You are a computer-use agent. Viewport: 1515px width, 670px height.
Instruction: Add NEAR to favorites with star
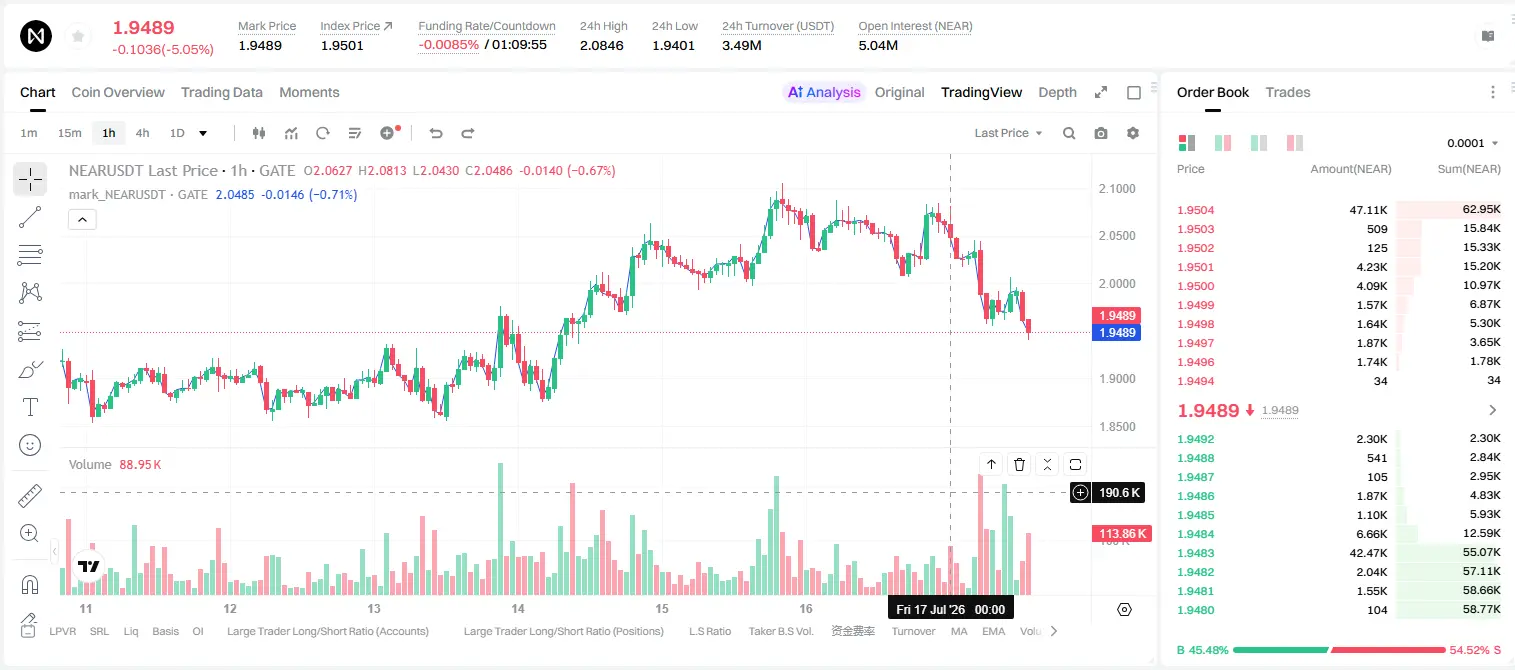tap(77, 37)
